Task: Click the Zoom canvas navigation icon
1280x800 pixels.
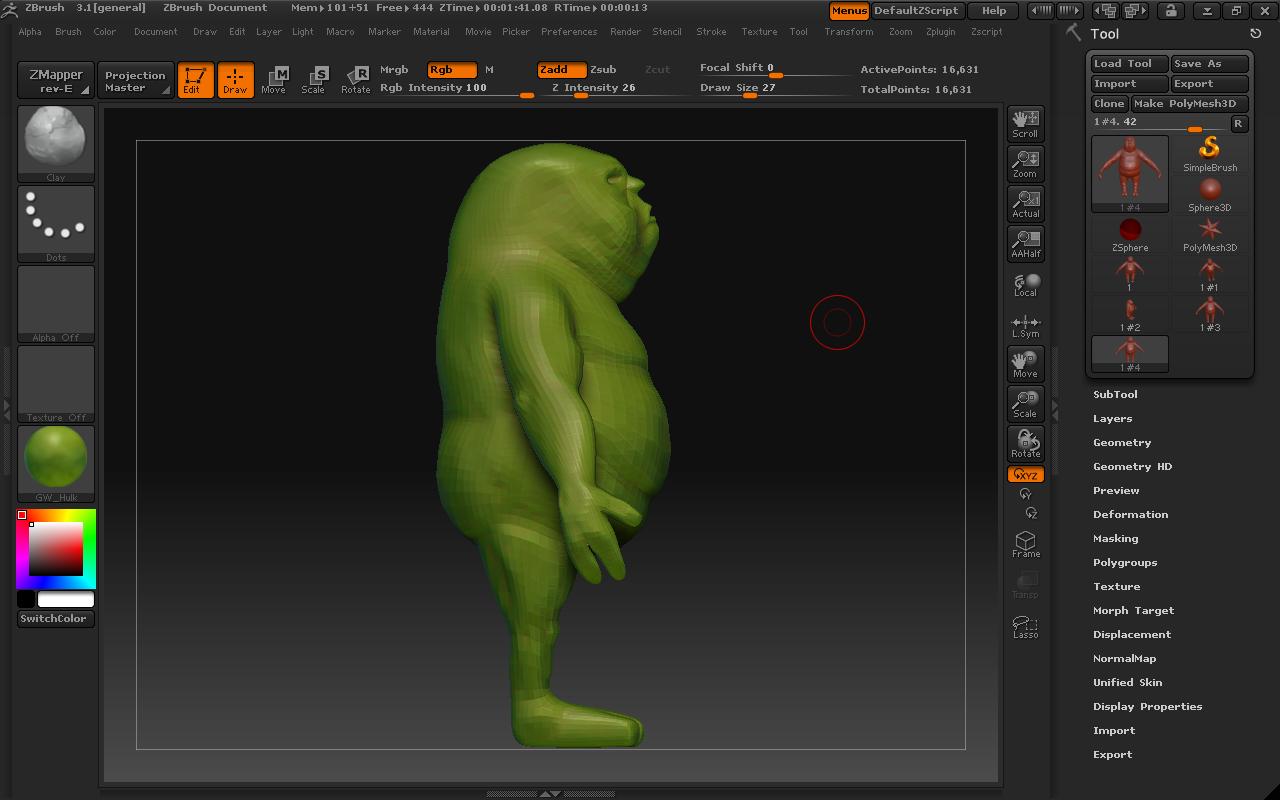Action: (x=1025, y=163)
